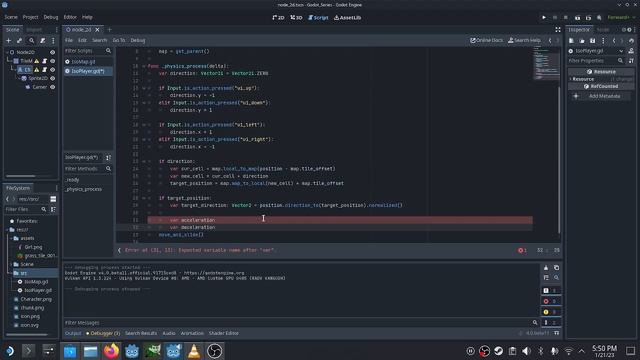This screenshot has width=640, height=360.
Task: Click Inspector property tools icon
Action: coord(631,61)
